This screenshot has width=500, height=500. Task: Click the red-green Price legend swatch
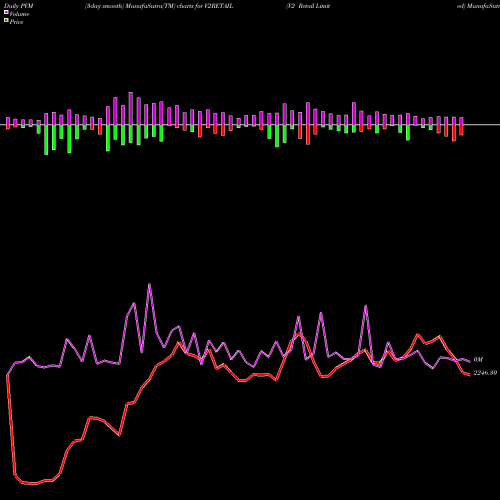[x=6, y=21]
